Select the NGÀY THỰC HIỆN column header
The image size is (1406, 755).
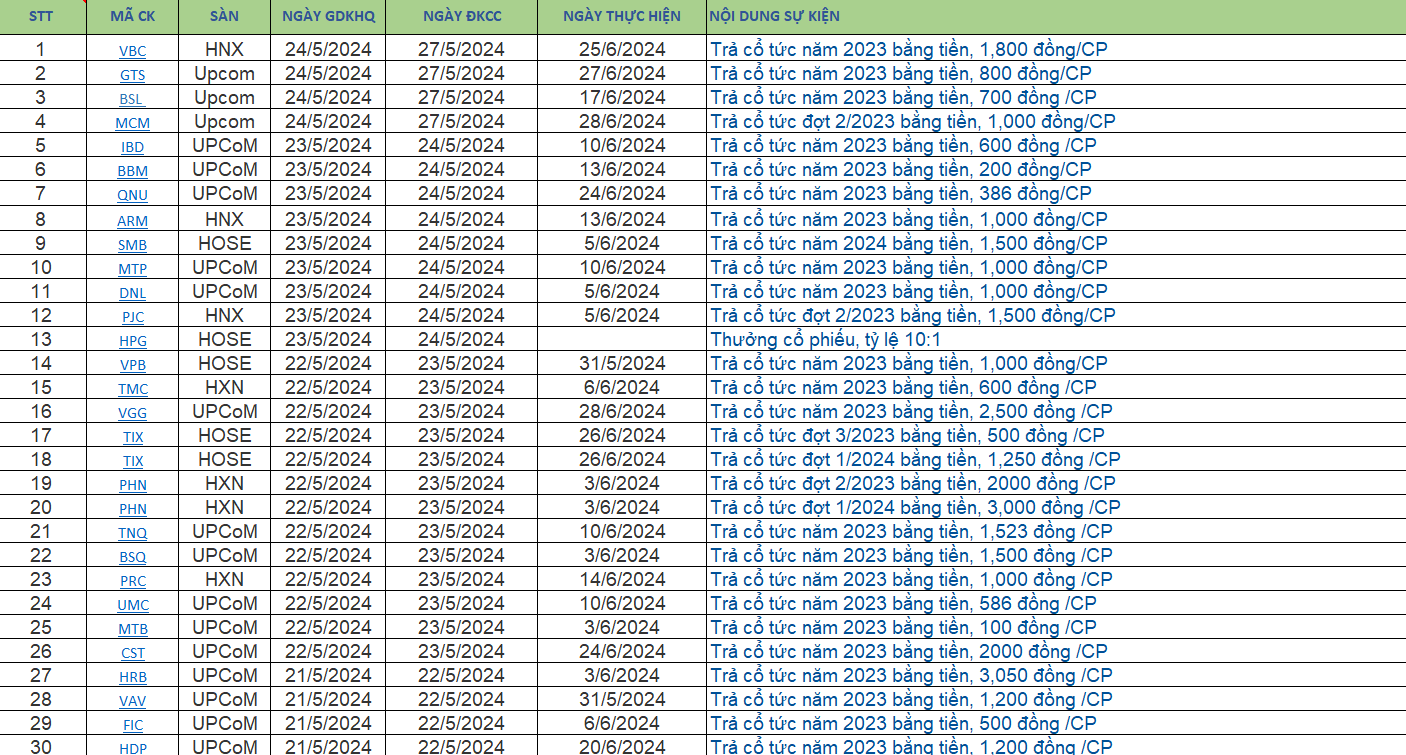622,16
